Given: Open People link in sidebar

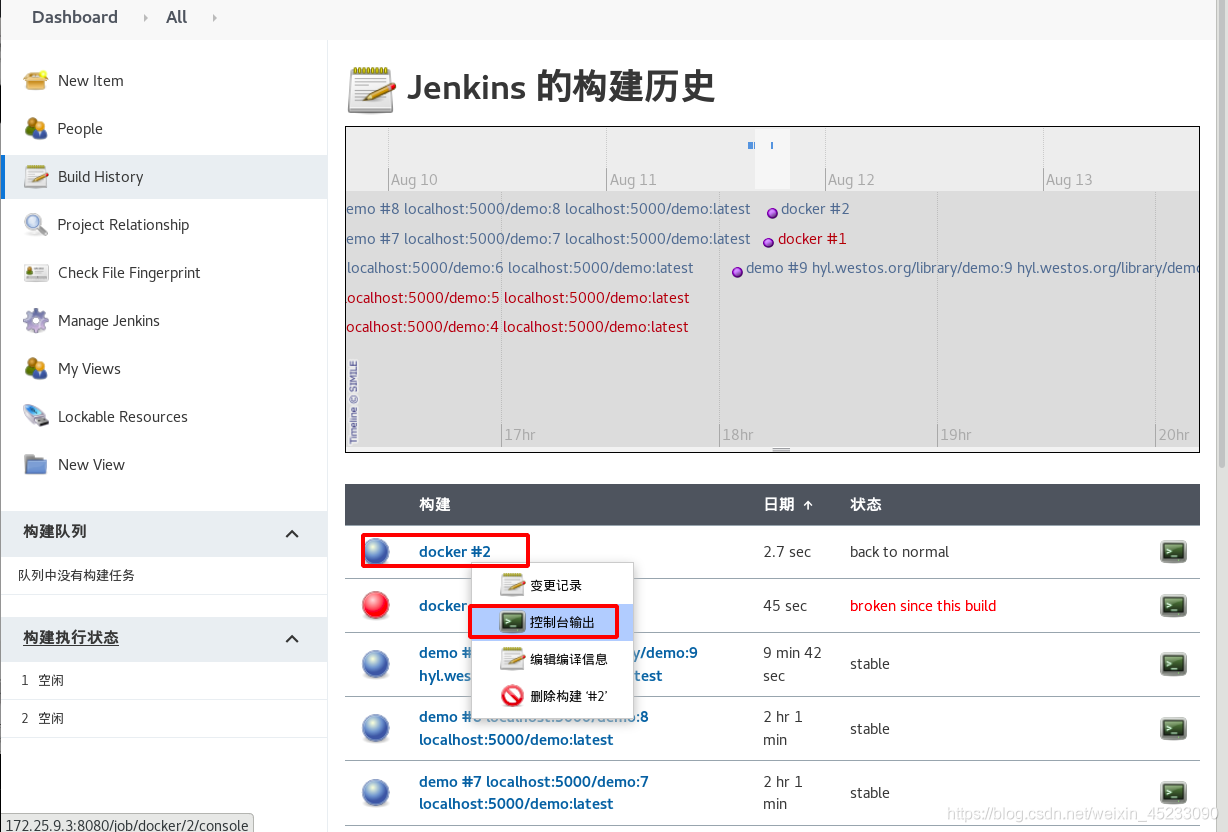Looking at the screenshot, I should pyautogui.click(x=80, y=129).
